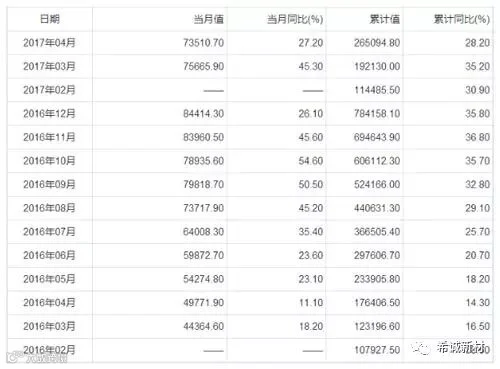Click monthly growth 50.50 for 2016年09月
The height and width of the screenshot is (369, 500).
[311, 184]
